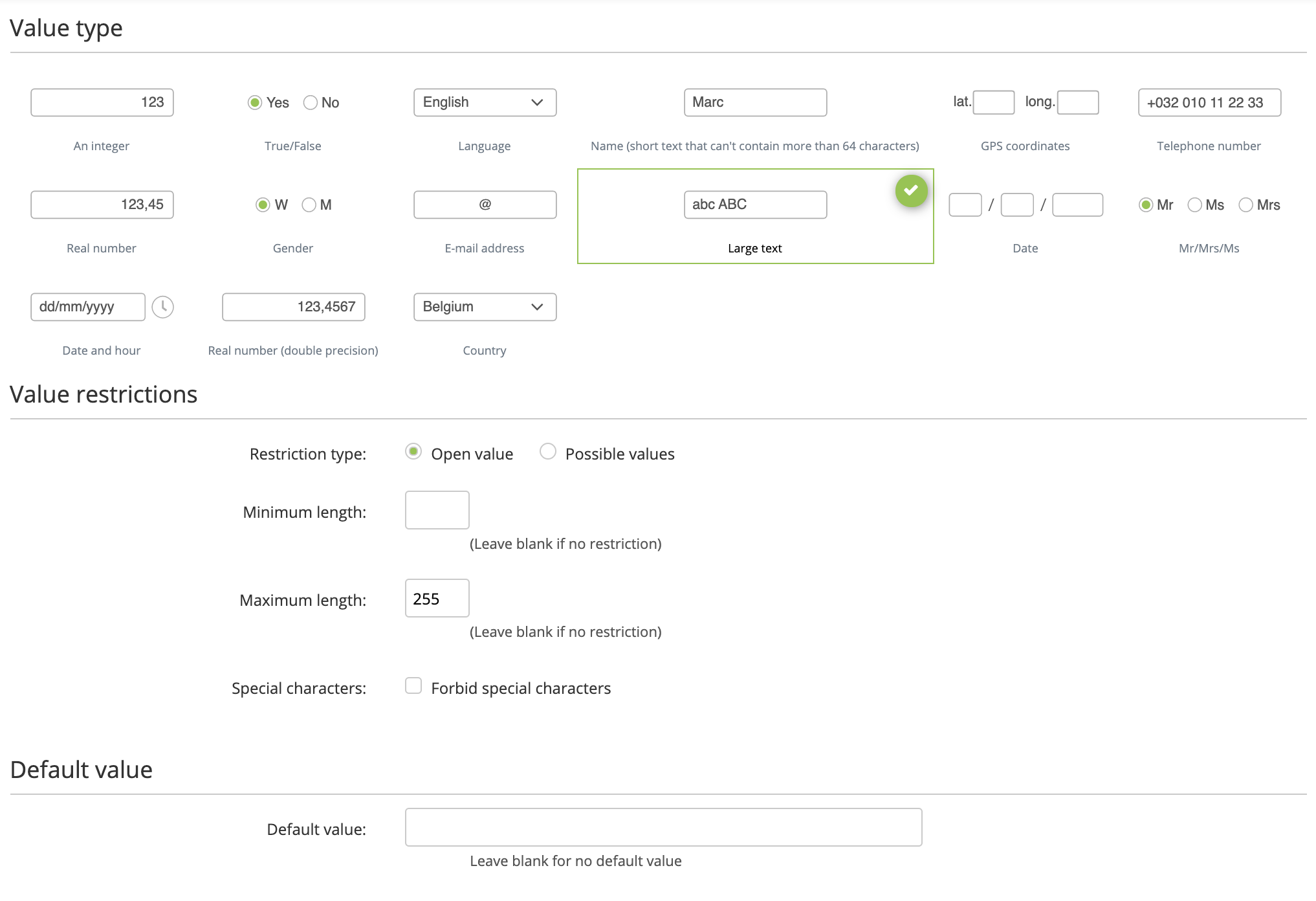Expand the Country dropdown showing Belgium
Screen dimensions: 1316x901
485,307
